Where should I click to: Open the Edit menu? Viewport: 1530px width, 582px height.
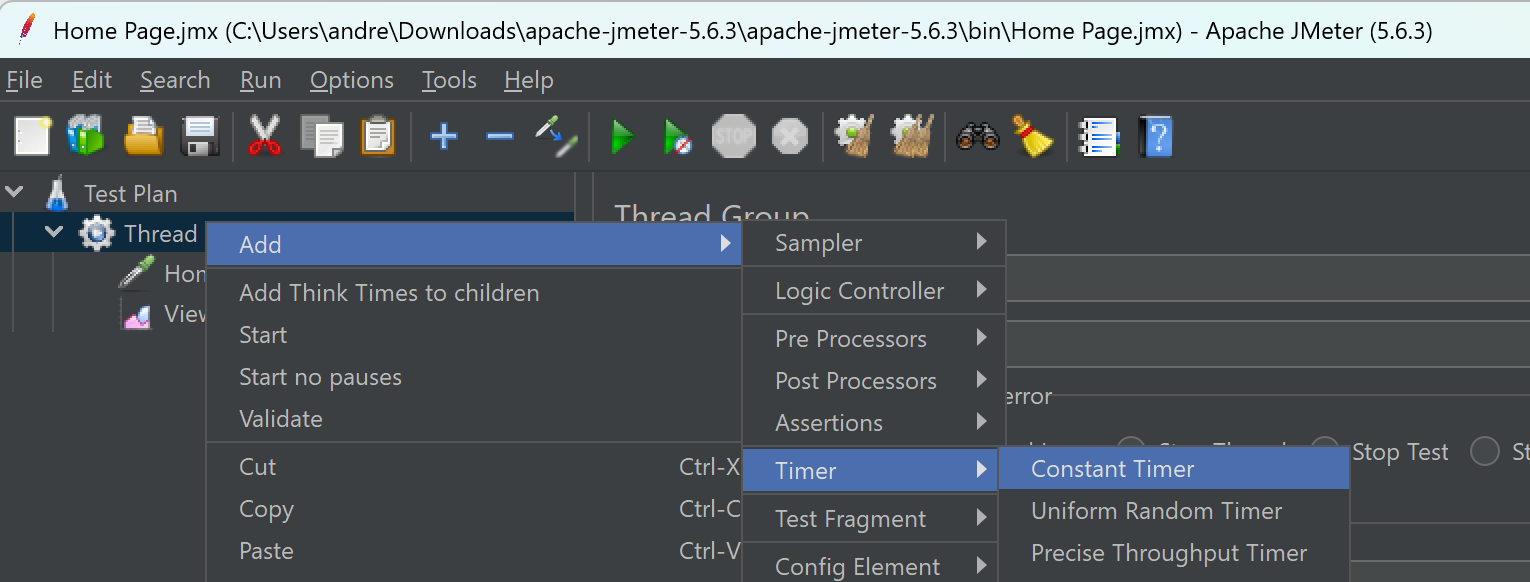92,80
